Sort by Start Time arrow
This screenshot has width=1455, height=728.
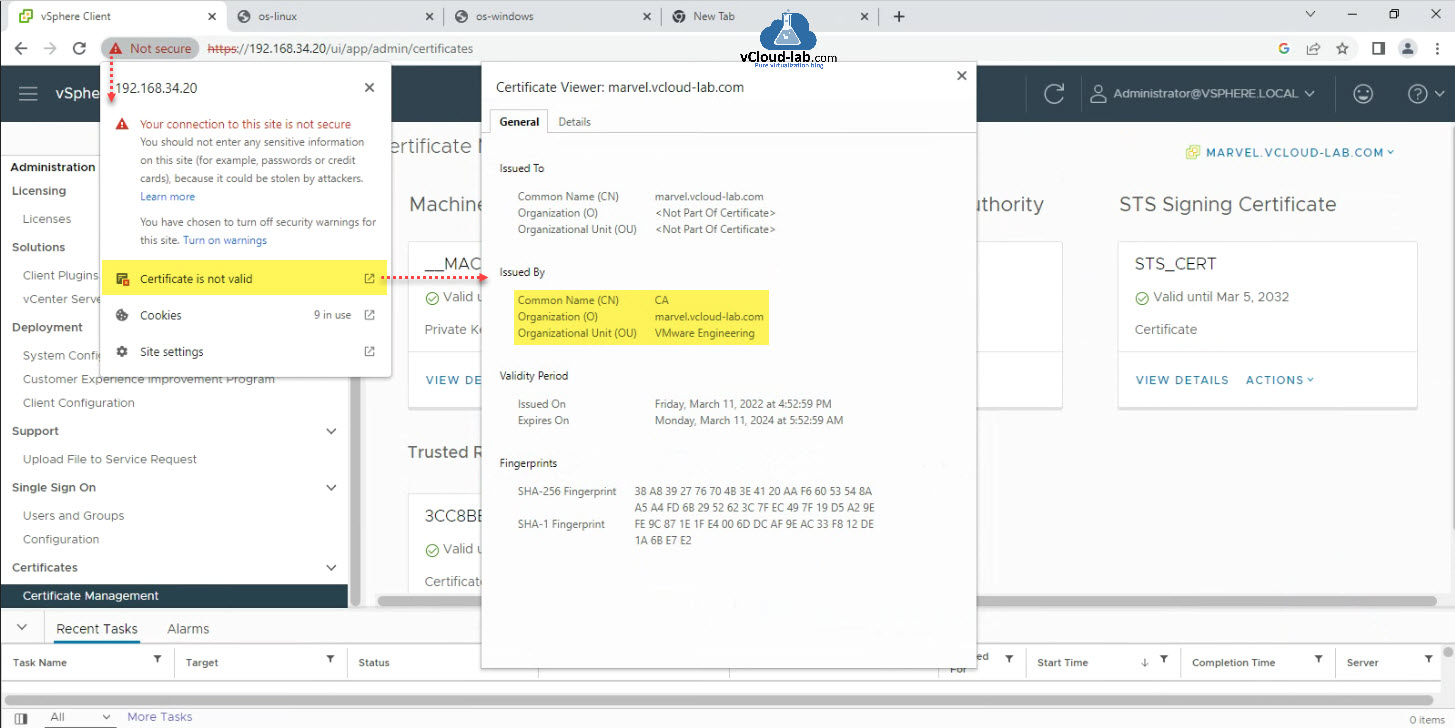pyautogui.click(x=1144, y=662)
